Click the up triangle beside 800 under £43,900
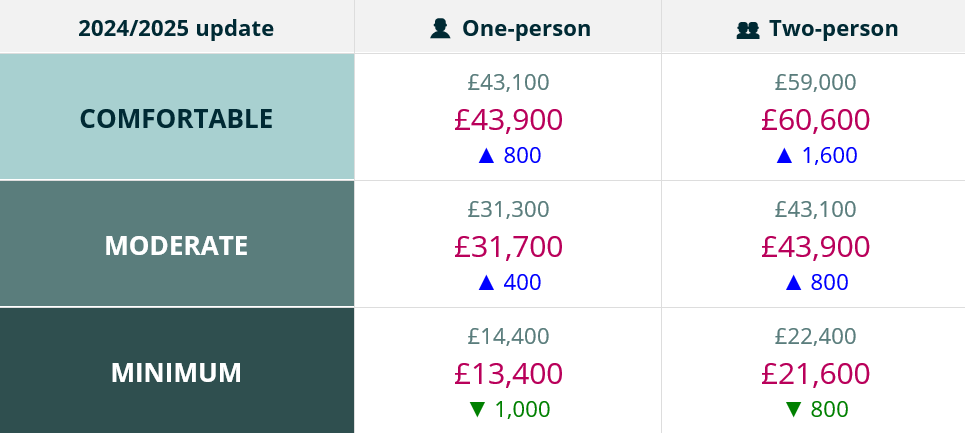965x433 pixels. 486,156
